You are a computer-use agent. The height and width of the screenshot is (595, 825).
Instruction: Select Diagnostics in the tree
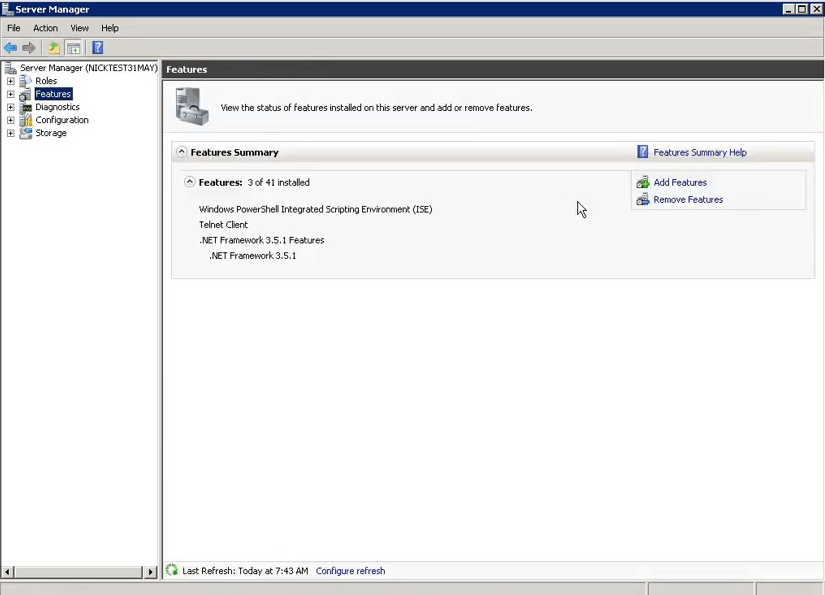point(57,107)
